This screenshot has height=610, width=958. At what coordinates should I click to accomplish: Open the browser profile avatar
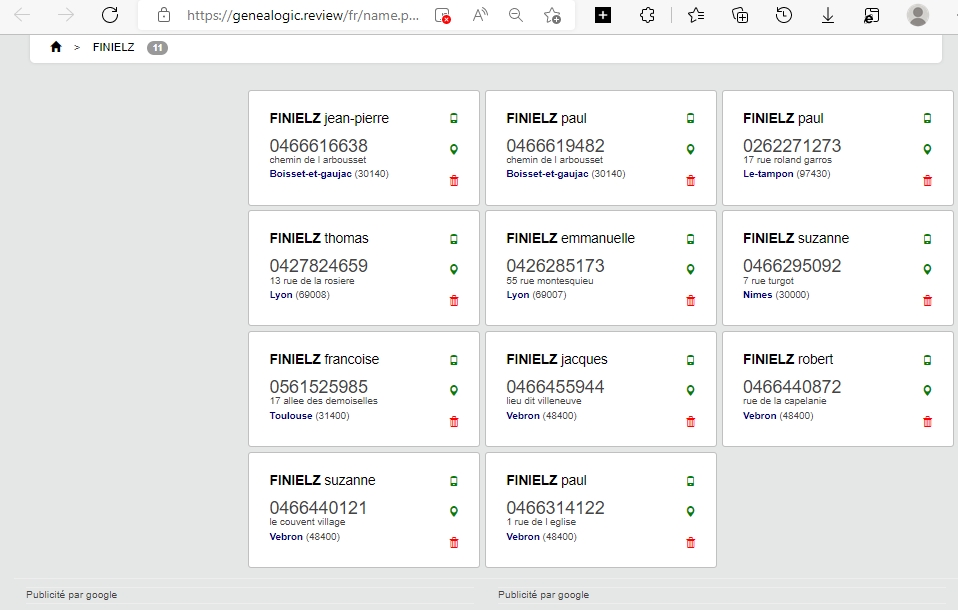point(918,15)
